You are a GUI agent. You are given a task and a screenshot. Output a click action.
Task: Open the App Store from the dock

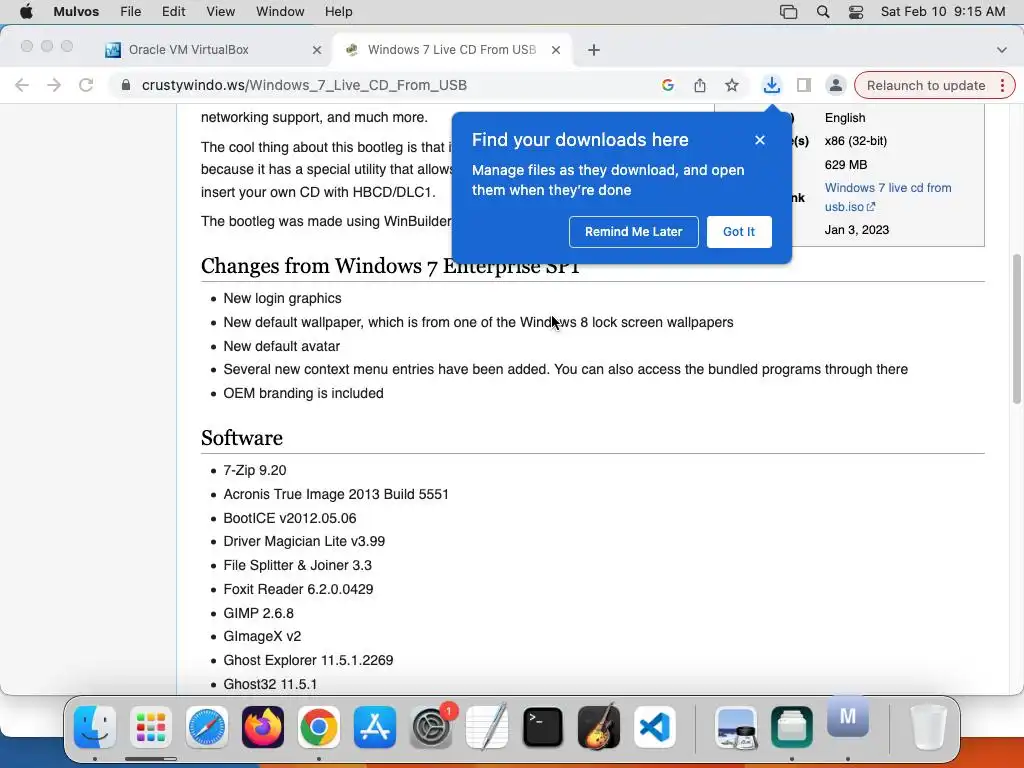click(375, 727)
